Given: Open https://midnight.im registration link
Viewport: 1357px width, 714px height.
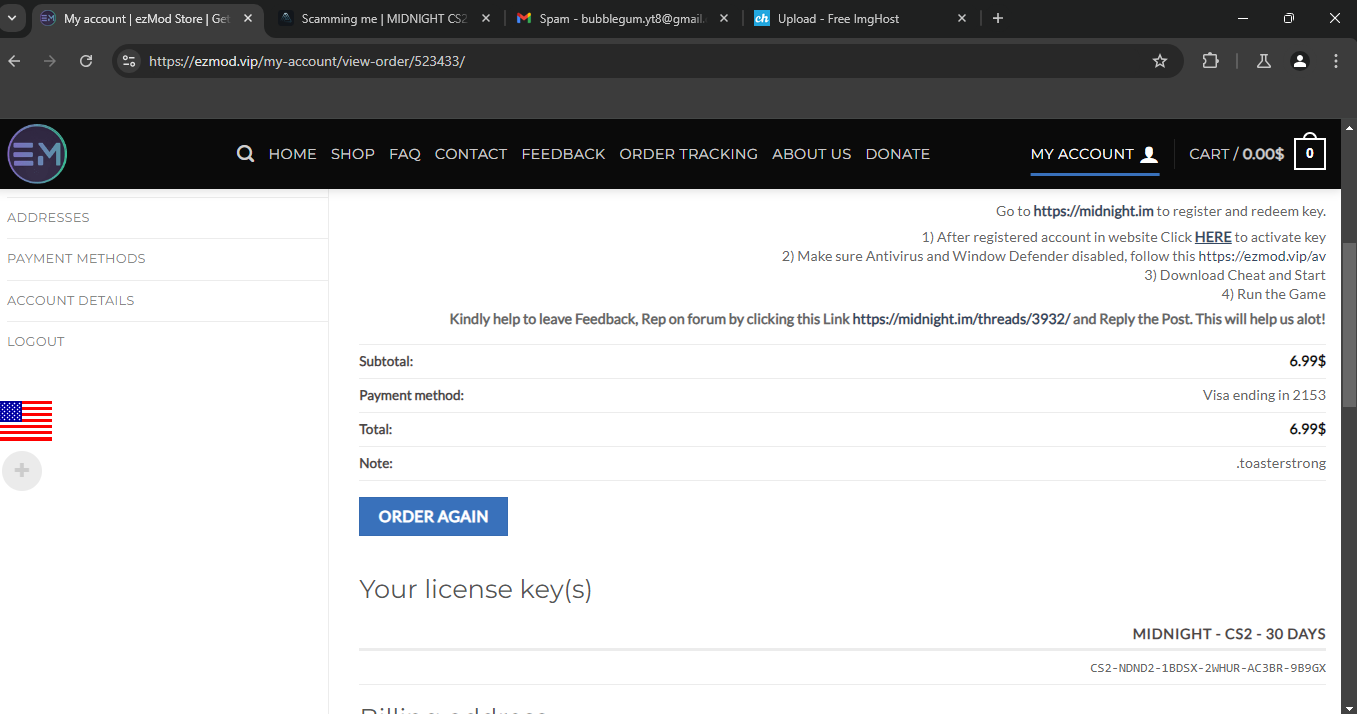Looking at the screenshot, I should click(x=1094, y=211).
